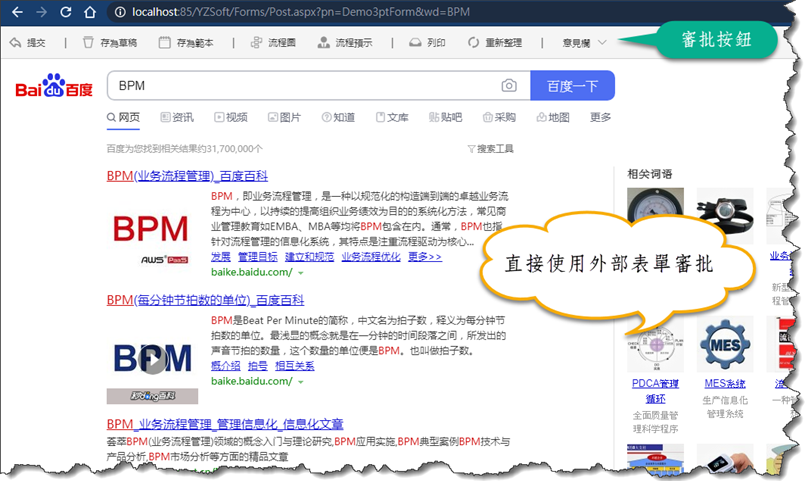Open the 业务流程优化 sub-link
Screen dimensions: 805x481
pos(371,257)
